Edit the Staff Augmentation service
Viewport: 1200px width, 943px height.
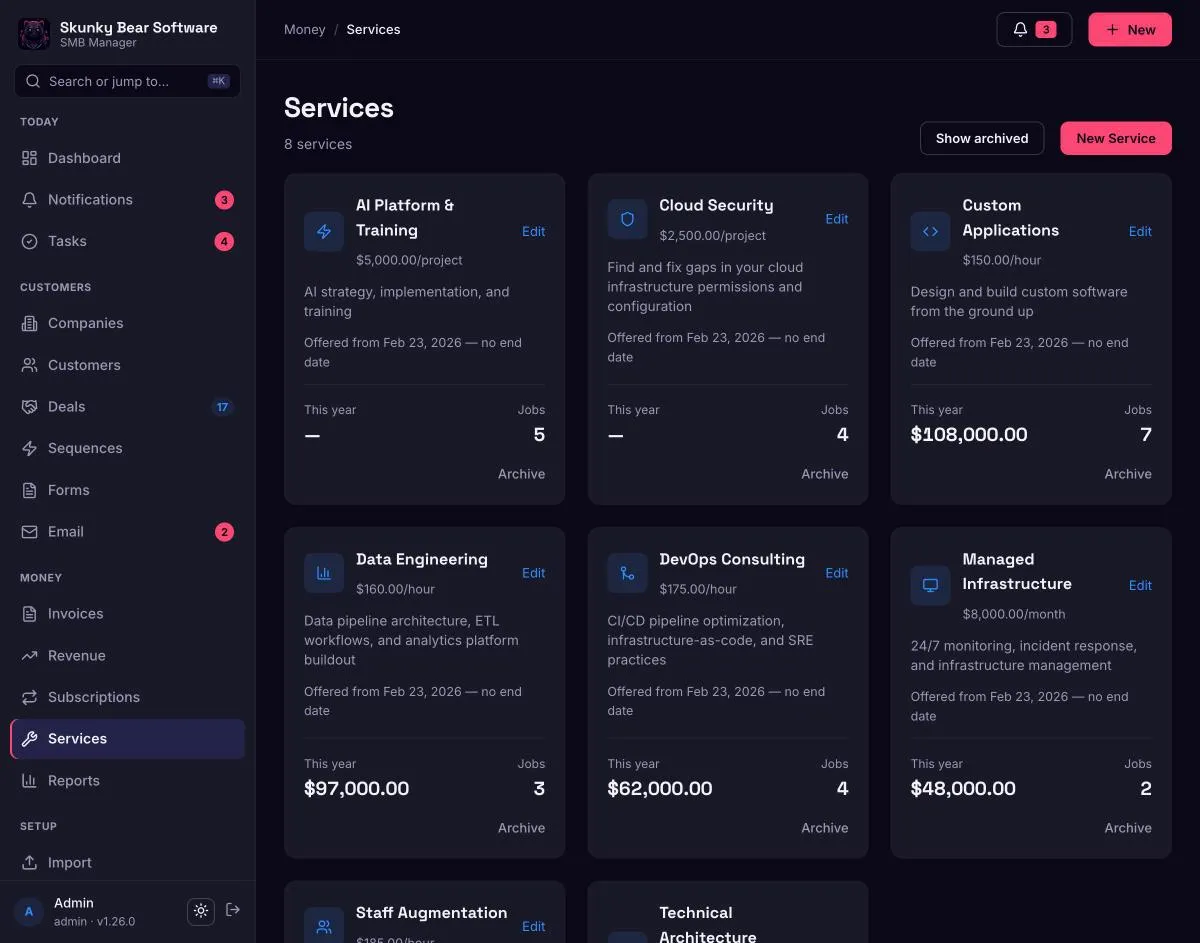tap(534, 926)
